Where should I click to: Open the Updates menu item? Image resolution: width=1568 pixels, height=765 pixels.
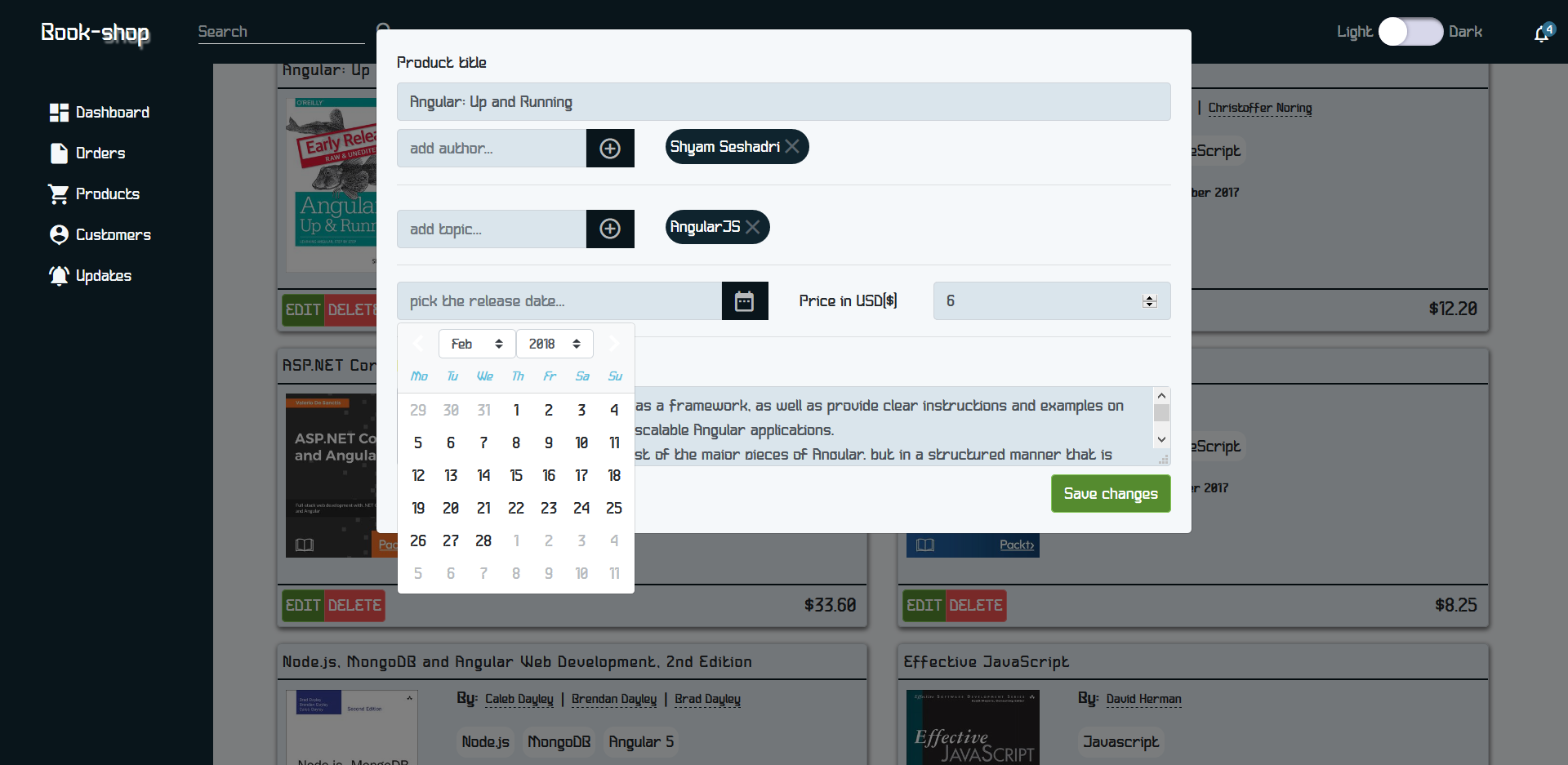pyautogui.click(x=90, y=276)
